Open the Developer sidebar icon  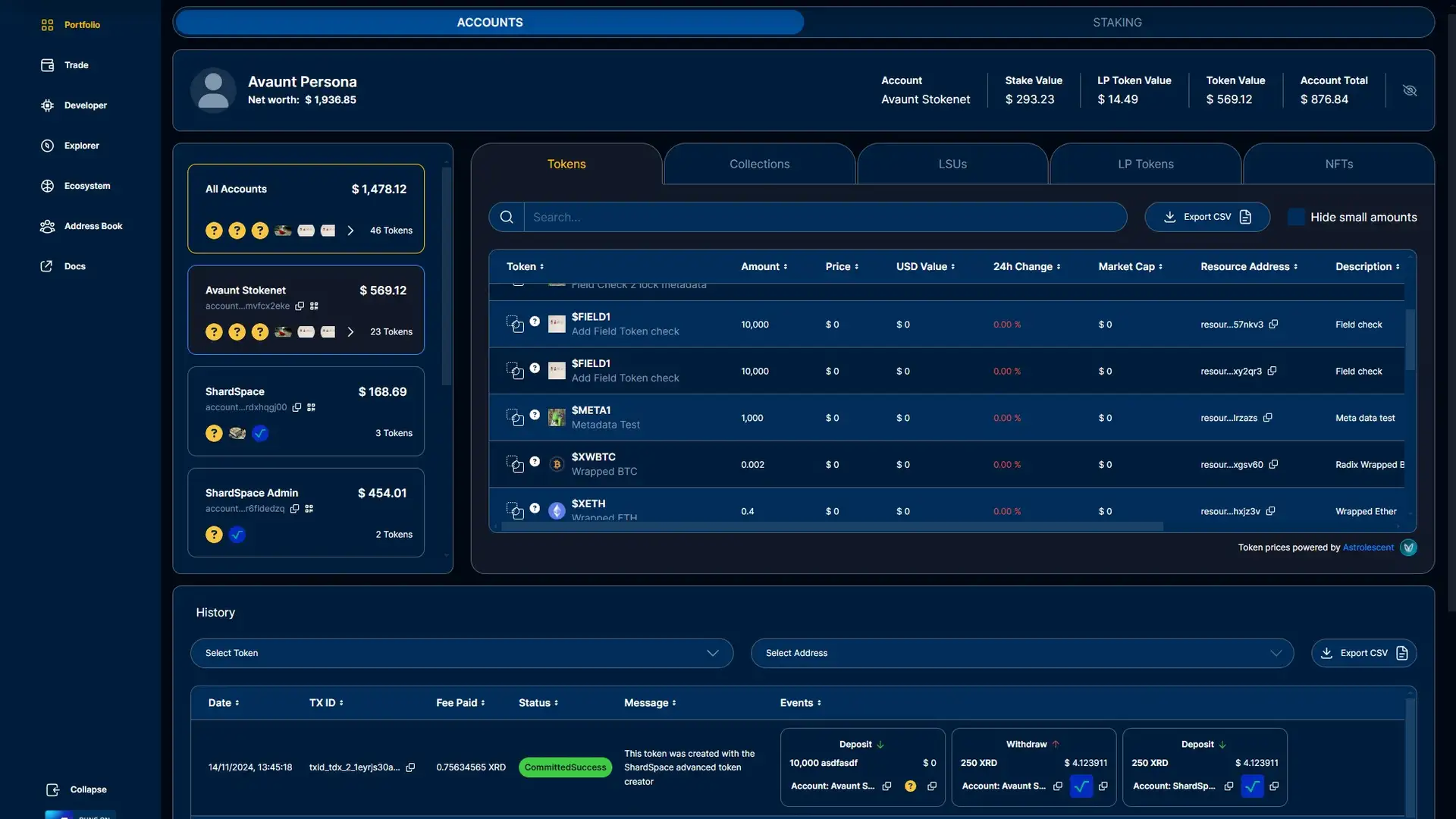(47, 105)
